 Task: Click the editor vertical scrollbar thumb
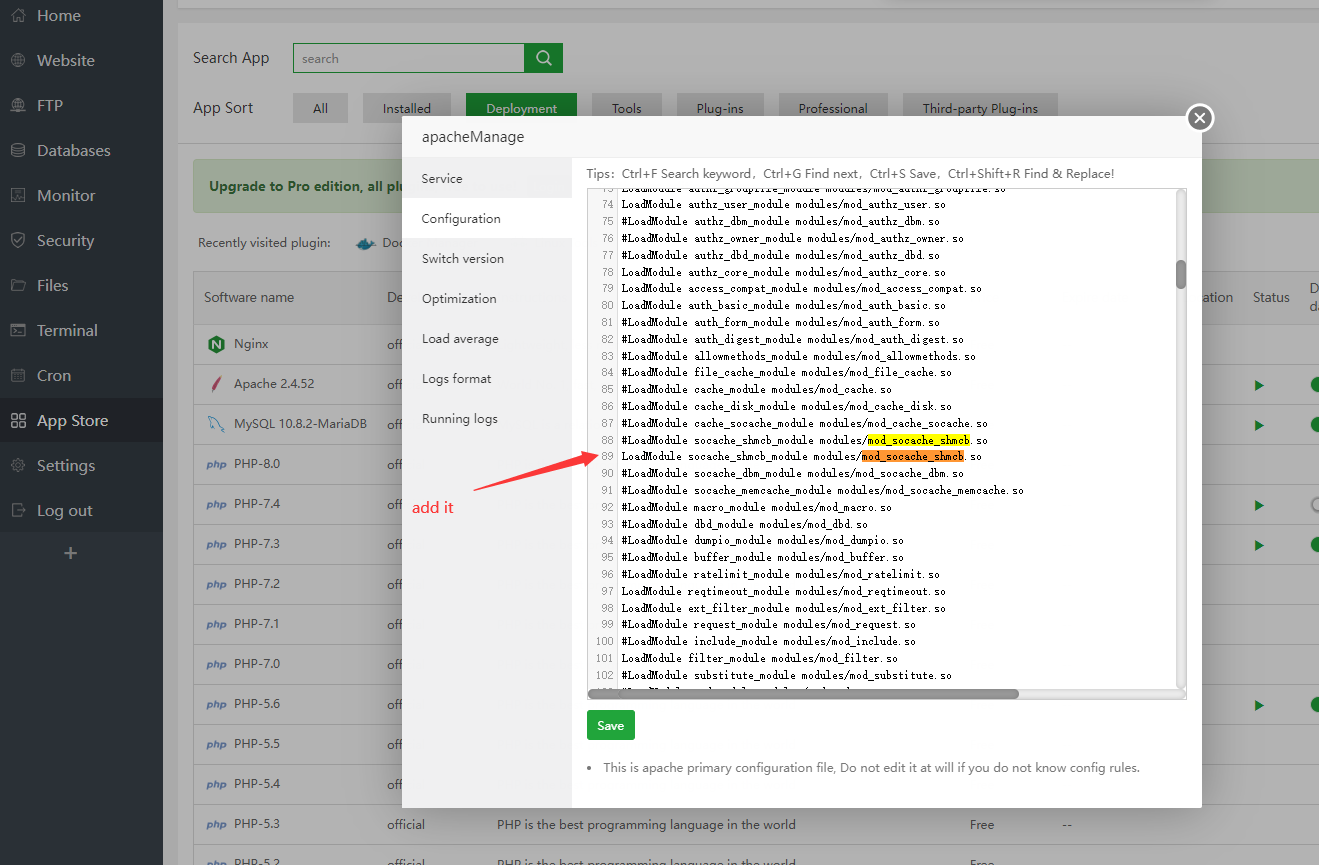(1180, 274)
